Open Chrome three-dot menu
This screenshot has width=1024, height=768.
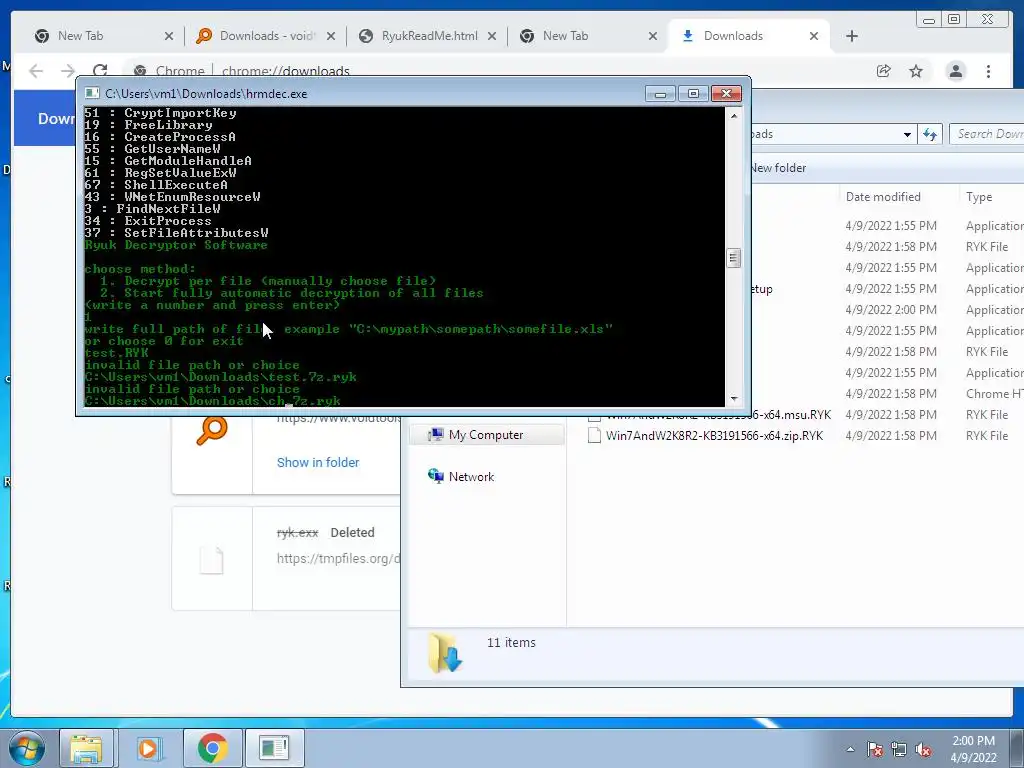pyautogui.click(x=988, y=71)
